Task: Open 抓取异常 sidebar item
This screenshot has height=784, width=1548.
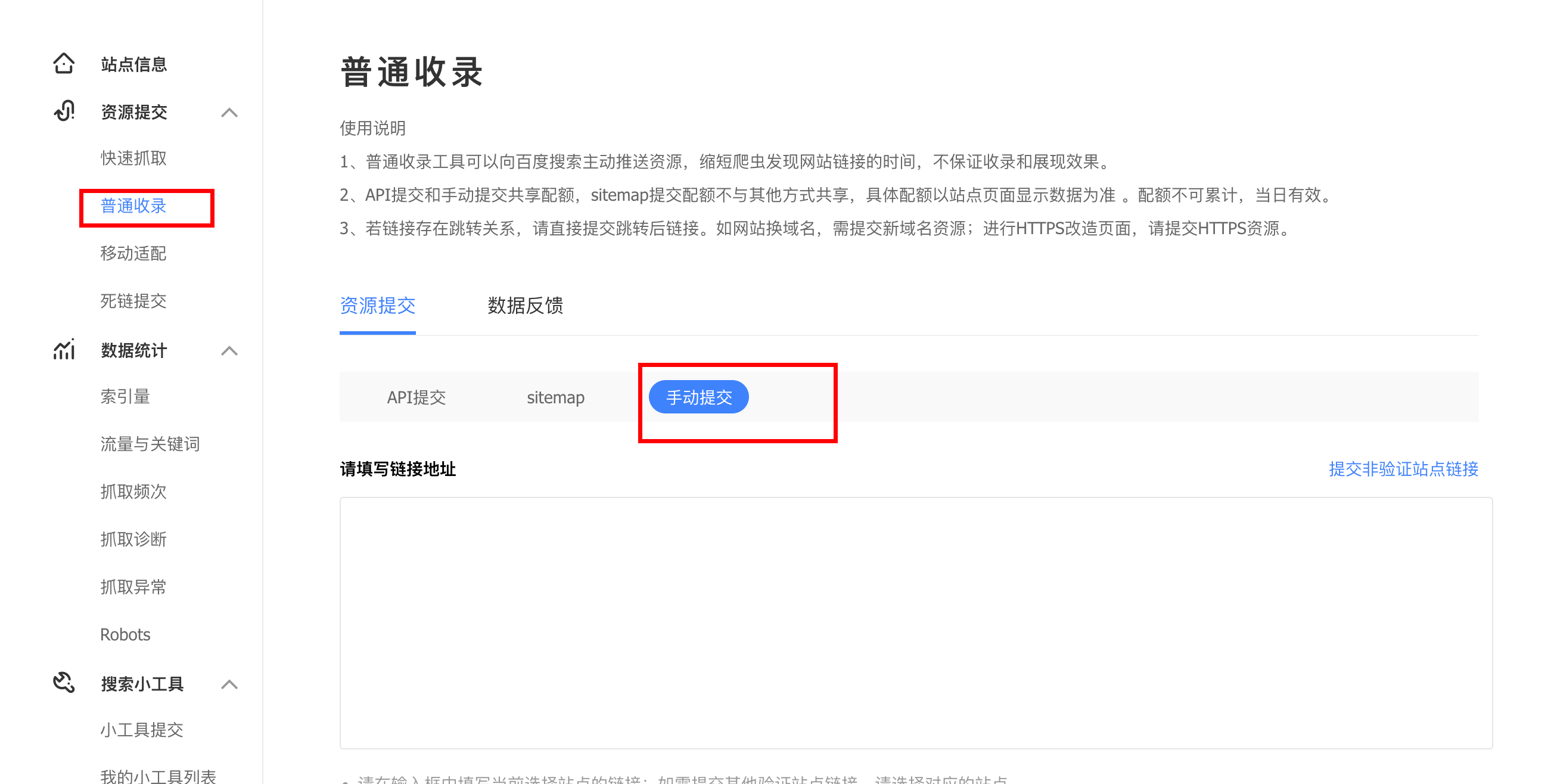Action: (x=133, y=587)
